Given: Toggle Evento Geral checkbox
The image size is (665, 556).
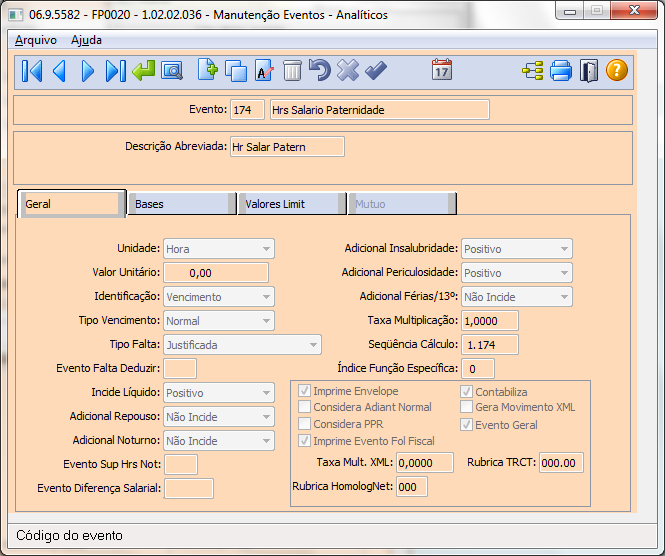Looking at the screenshot, I should [467, 425].
